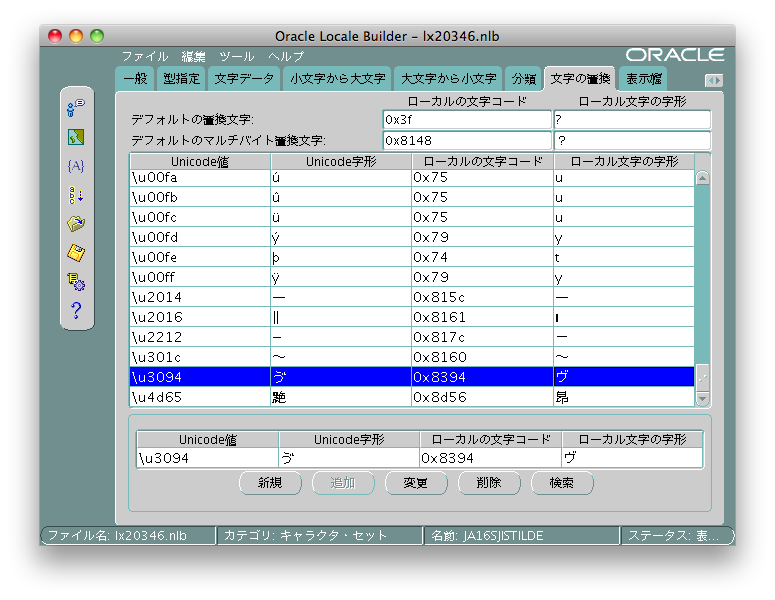Click the Unicode値 column header in upper table
Viewport: 775px width, 600px height.
[x=200, y=162]
